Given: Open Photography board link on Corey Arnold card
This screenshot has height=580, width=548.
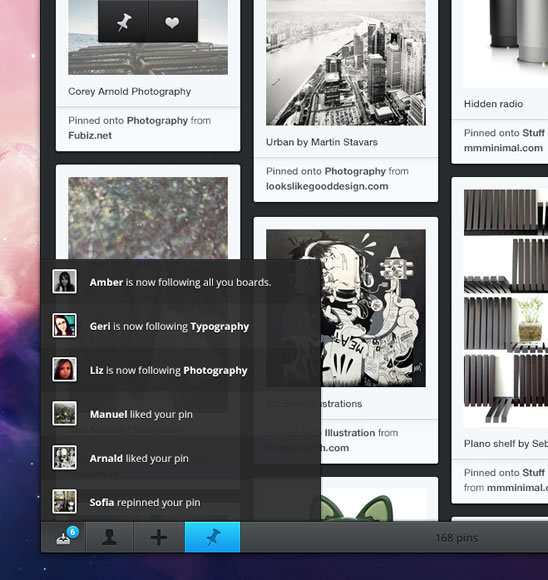Looking at the screenshot, I should click(157, 121).
